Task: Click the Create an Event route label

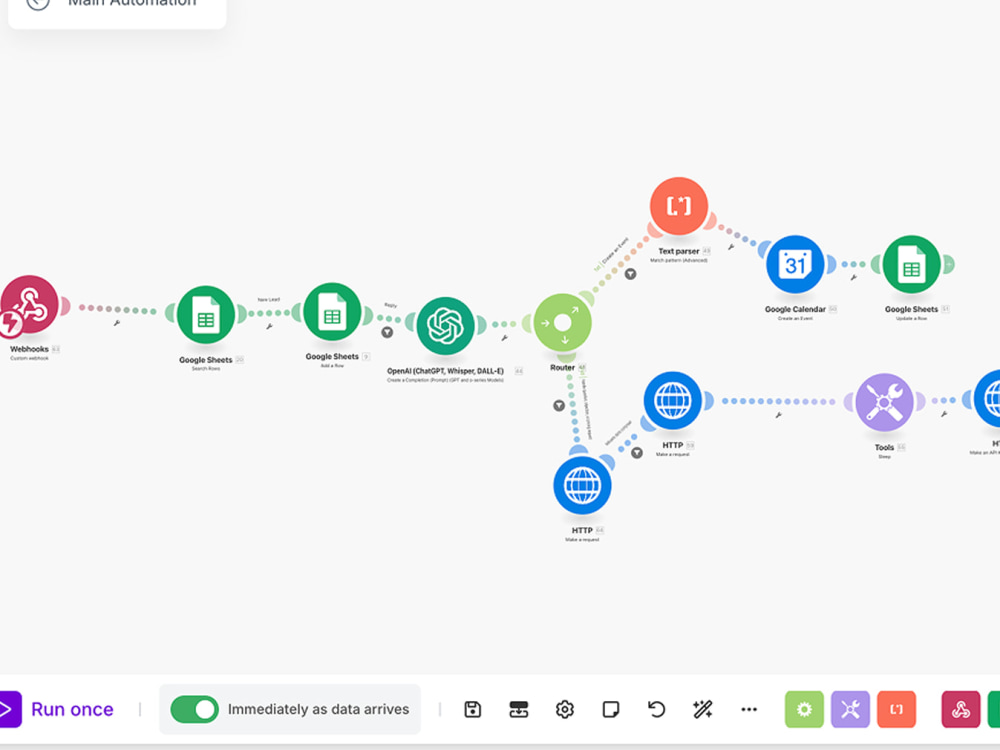Action: [615, 250]
